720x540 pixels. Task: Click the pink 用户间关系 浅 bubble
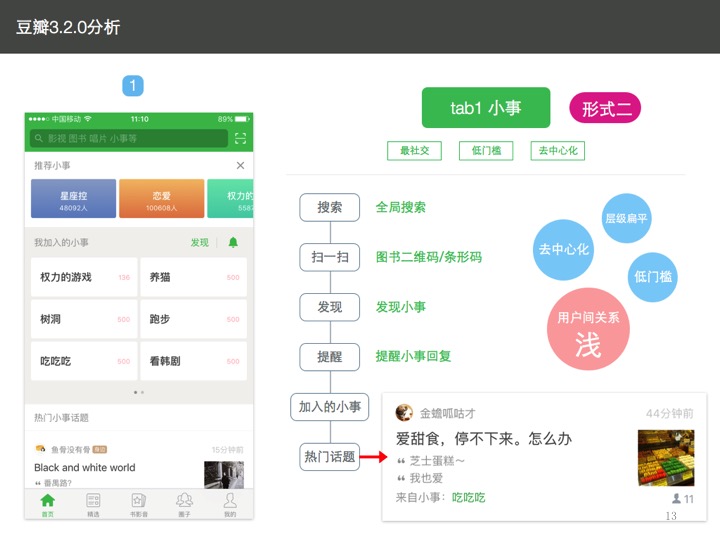588,329
